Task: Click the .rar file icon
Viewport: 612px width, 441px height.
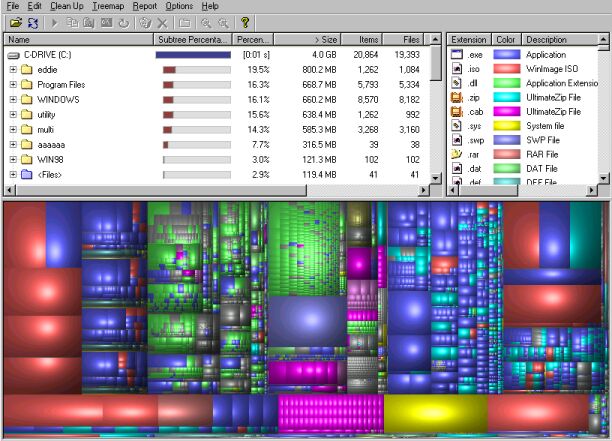Action: click(457, 154)
